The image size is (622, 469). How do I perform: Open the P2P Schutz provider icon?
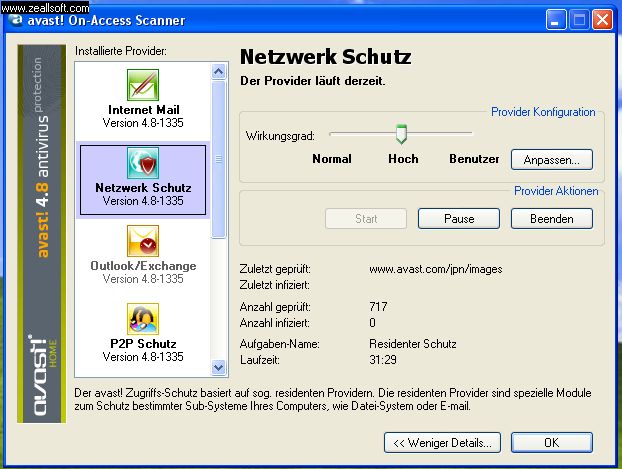pyautogui.click(x=143, y=319)
